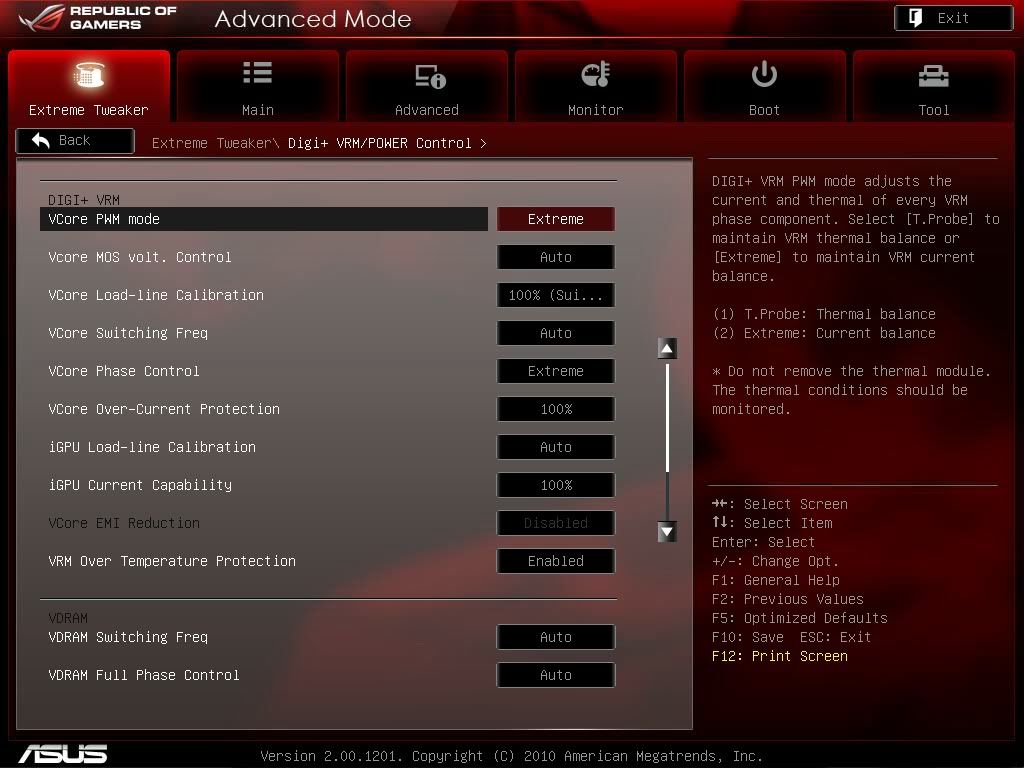Image resolution: width=1024 pixels, height=768 pixels.
Task: Select VCore MOS volt. Control row
Action: pyautogui.click(x=140, y=257)
